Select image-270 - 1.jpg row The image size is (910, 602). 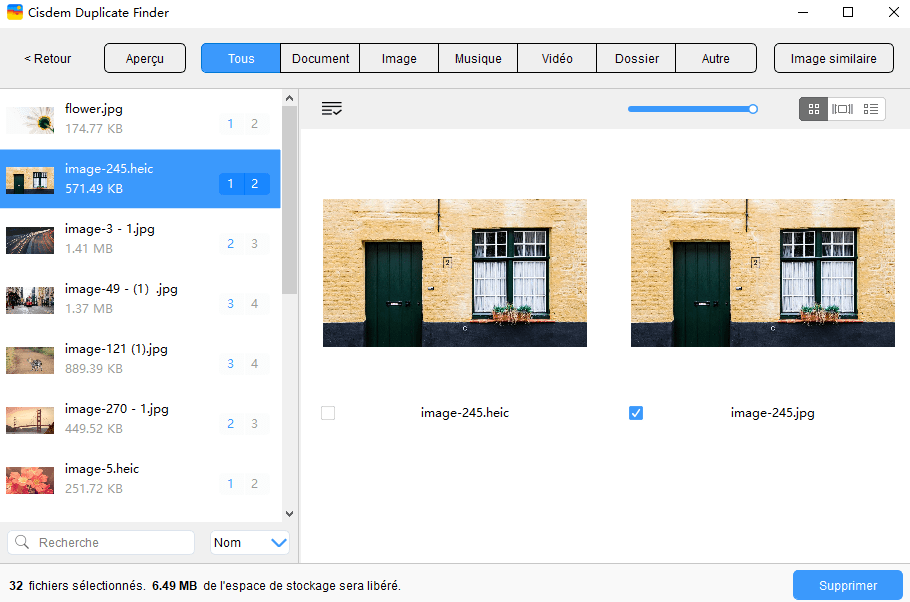pos(140,419)
